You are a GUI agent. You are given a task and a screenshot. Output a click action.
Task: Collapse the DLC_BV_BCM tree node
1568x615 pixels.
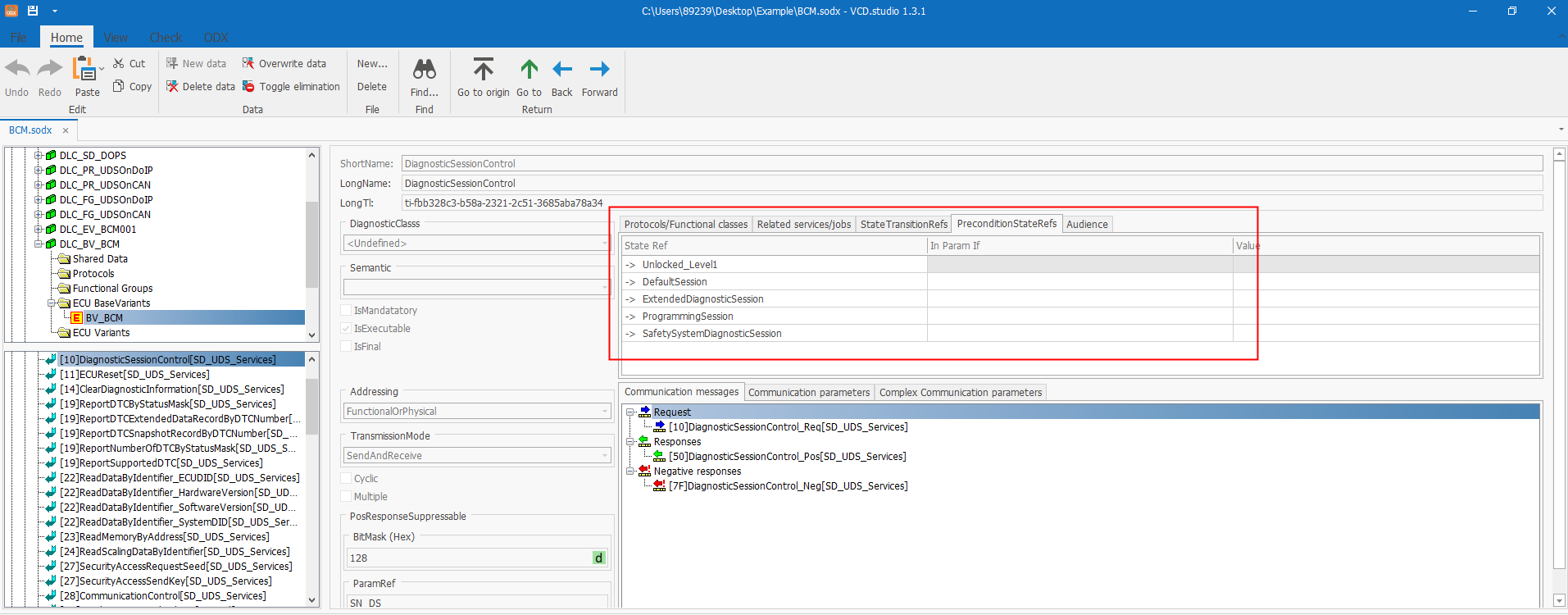(39, 244)
